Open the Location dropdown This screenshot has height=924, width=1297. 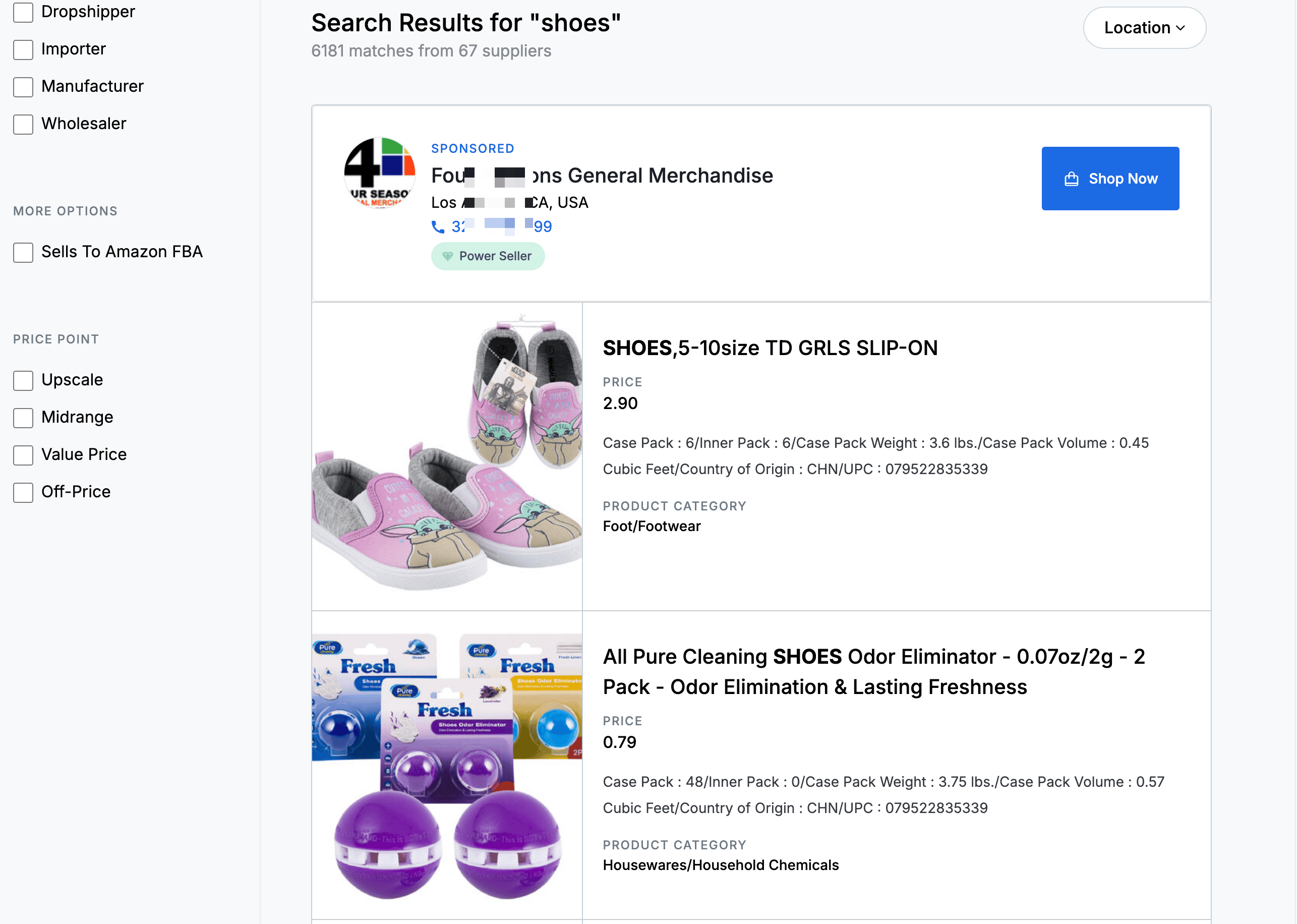tap(1144, 28)
